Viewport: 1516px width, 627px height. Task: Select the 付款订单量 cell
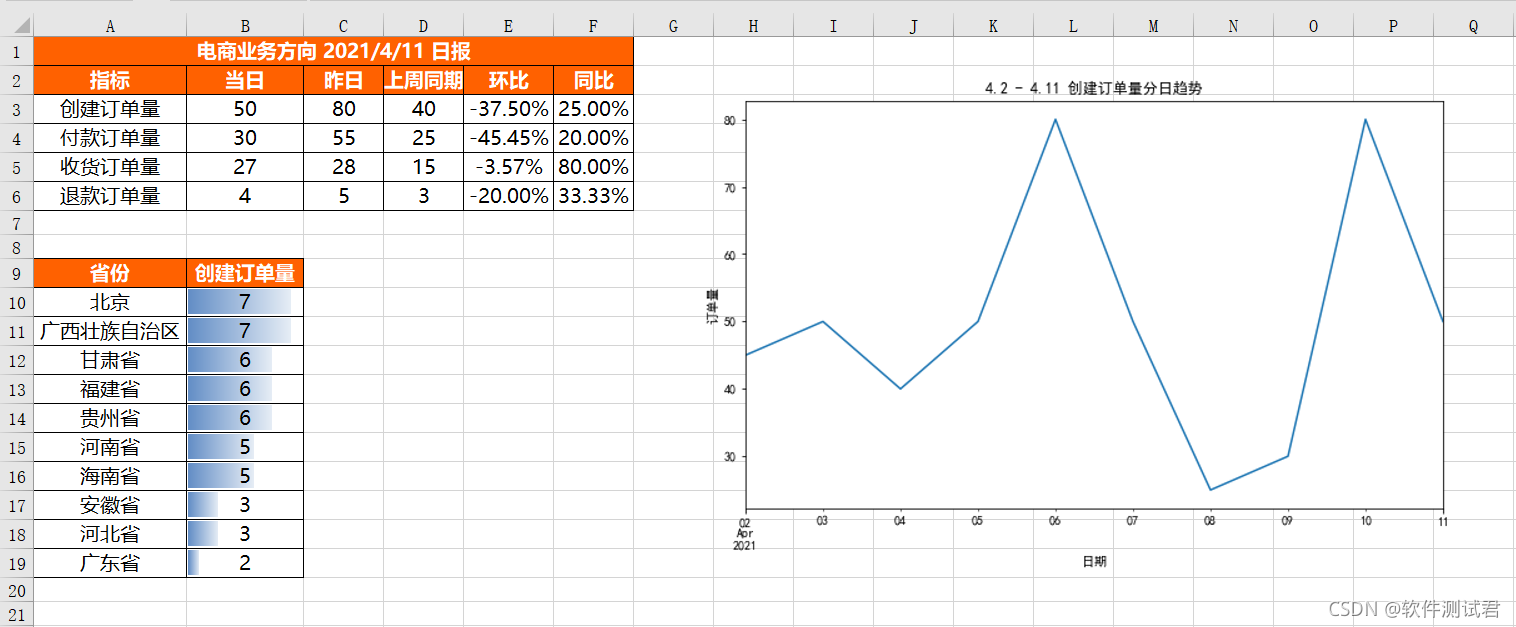110,139
